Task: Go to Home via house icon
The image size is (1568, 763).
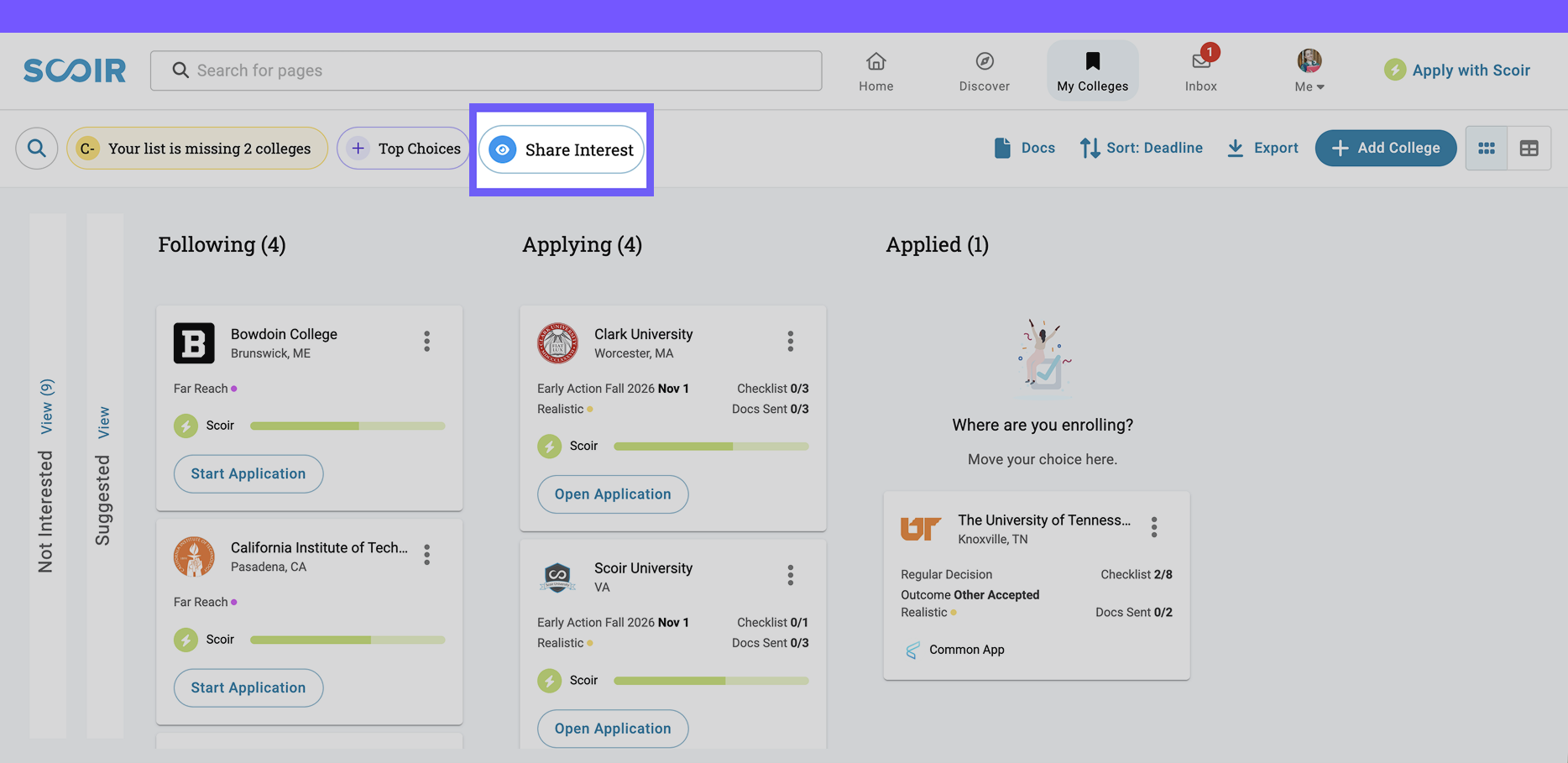Action: point(875,62)
